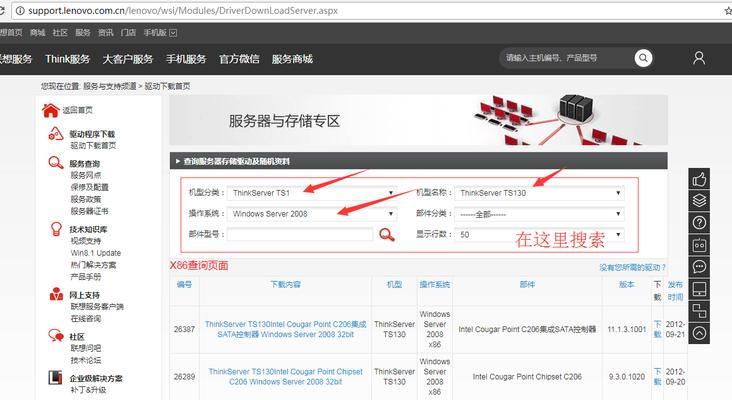Click the 企业级解决方案 icon
The image size is (732, 400).
pos(56,377)
